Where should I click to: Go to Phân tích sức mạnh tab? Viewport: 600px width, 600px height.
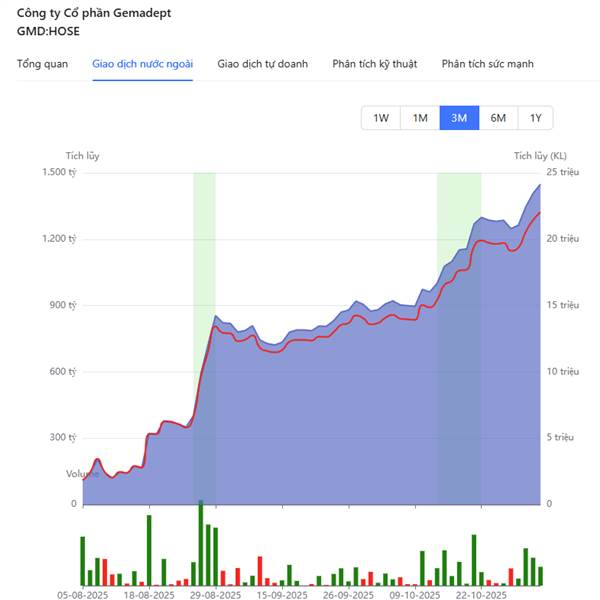[x=487, y=64]
